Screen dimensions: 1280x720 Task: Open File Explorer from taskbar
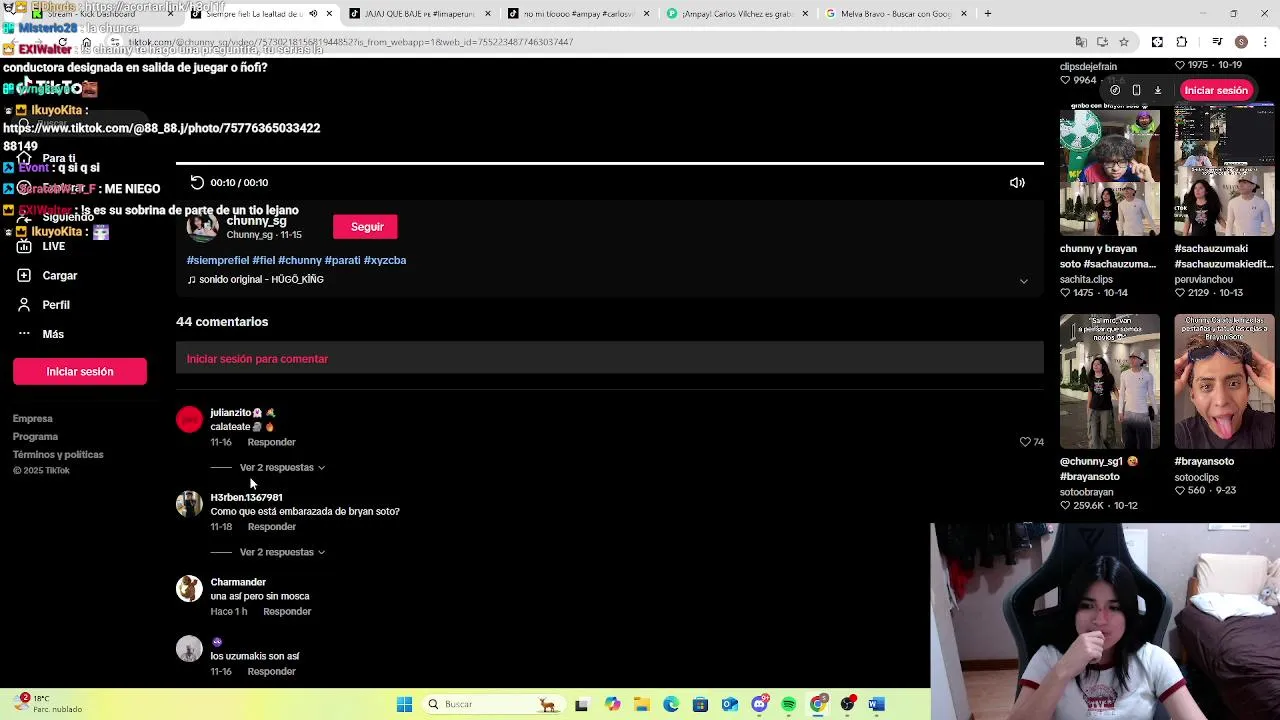coord(641,704)
